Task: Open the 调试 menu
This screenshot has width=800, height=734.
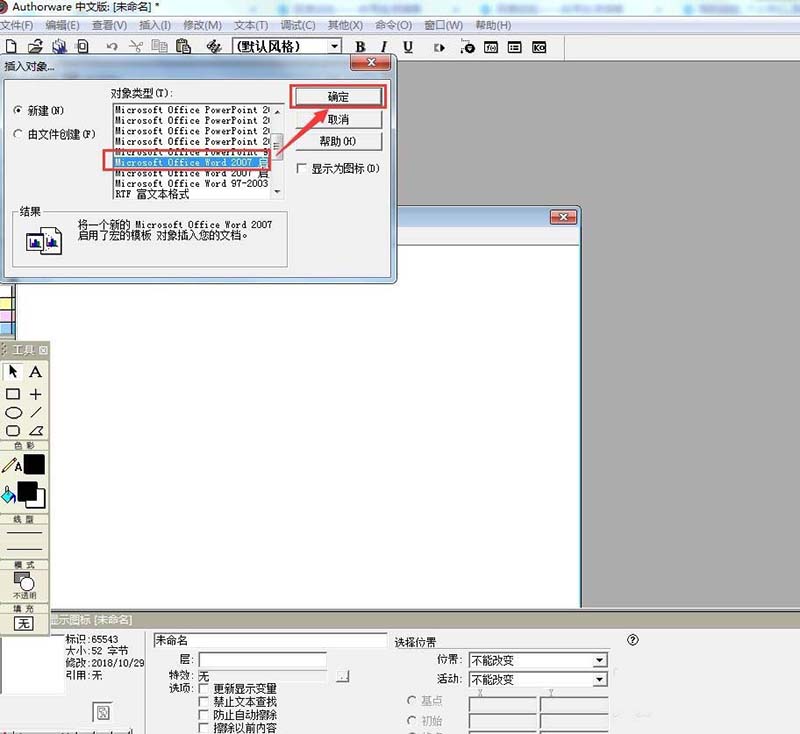Action: point(298,25)
